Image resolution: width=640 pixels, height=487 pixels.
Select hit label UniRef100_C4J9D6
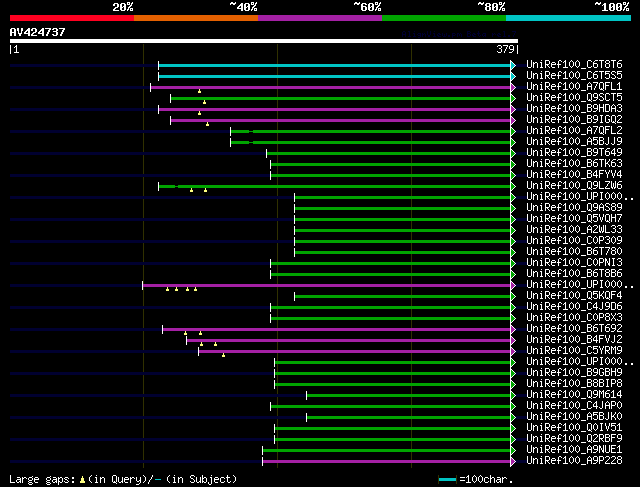(x=574, y=307)
